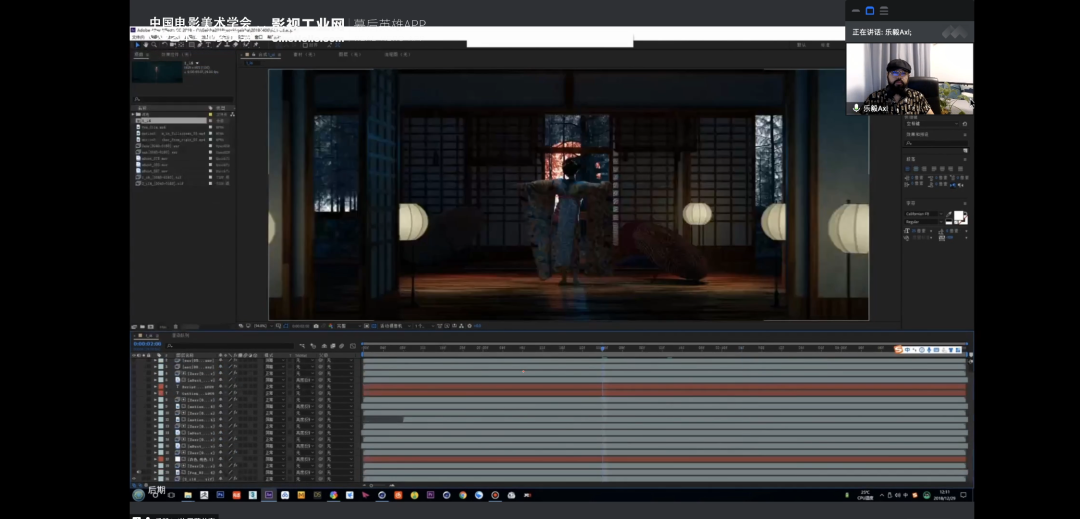Screen dimensions: 1080x519
Task: Open After Effects from the taskbar
Action: [268, 495]
